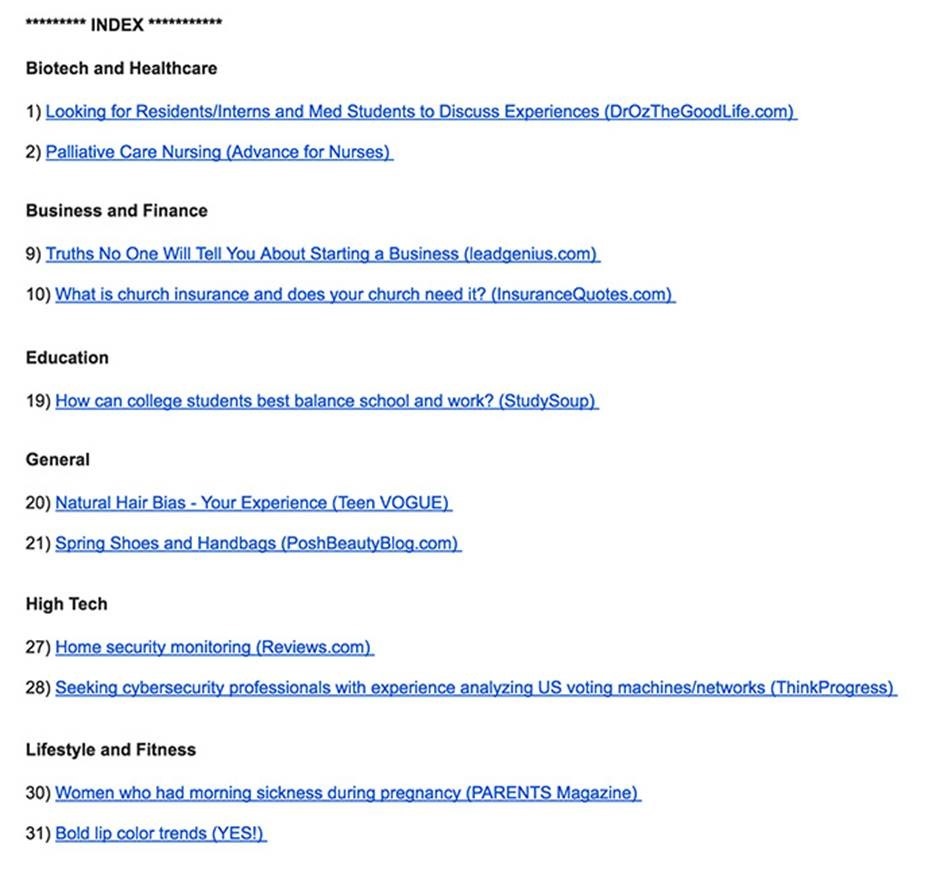The image size is (936, 875).
Task: Click the Education section heading
Action: 67,358
